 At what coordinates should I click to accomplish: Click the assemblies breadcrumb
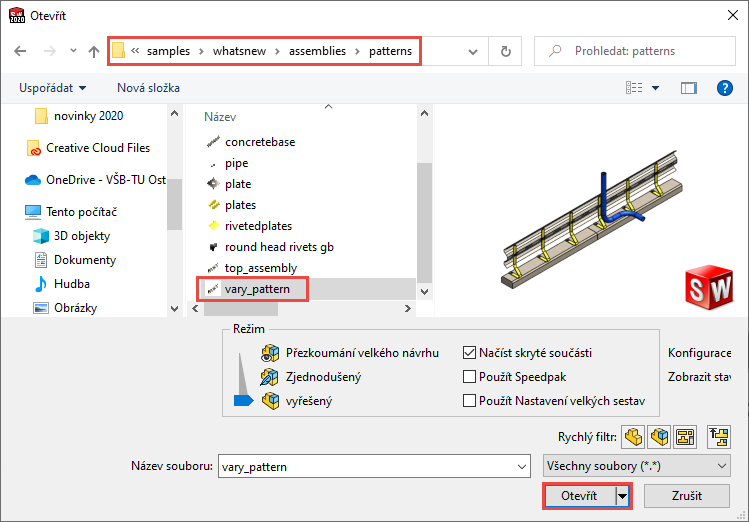pos(317,51)
